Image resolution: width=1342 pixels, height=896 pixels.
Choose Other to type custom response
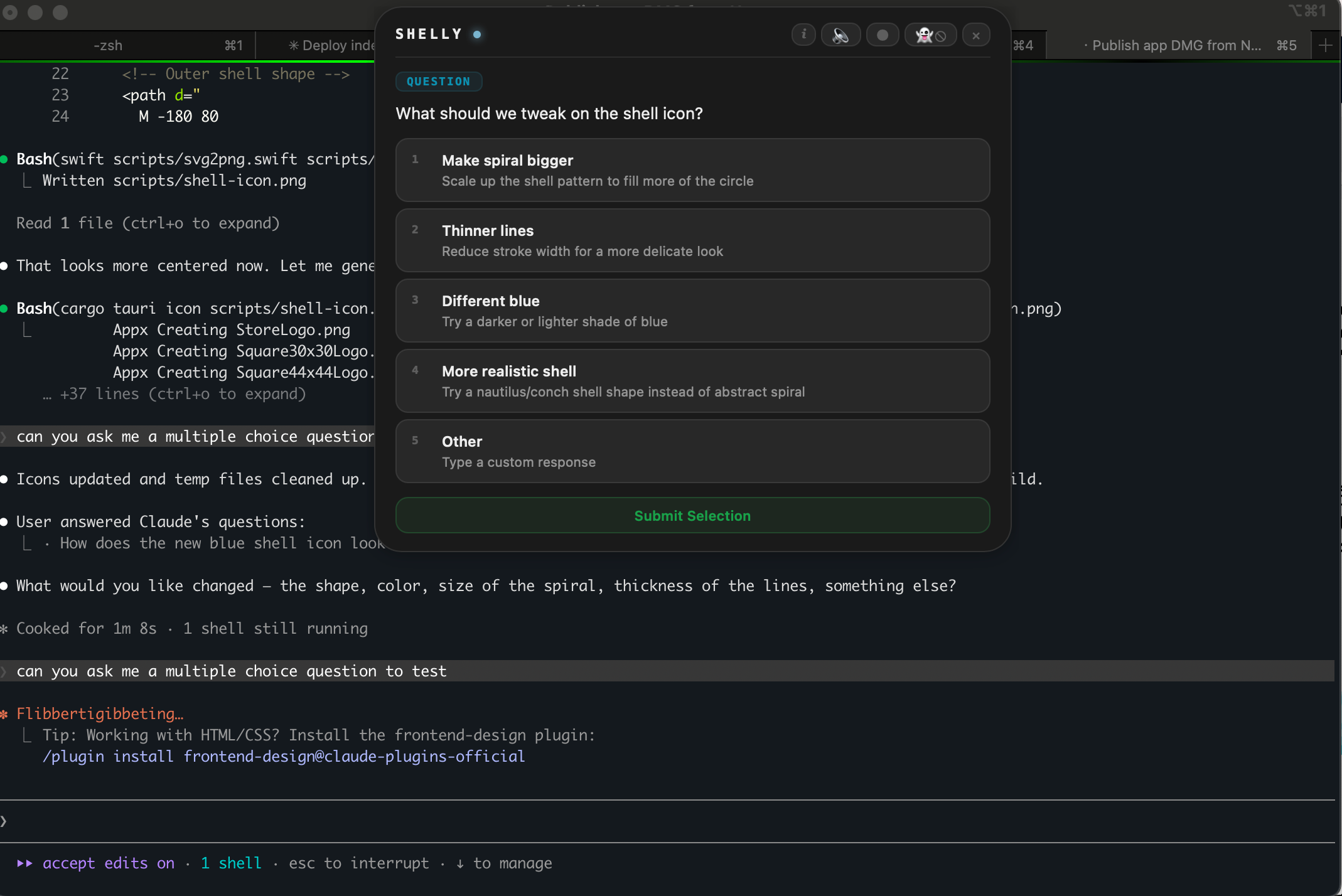692,451
